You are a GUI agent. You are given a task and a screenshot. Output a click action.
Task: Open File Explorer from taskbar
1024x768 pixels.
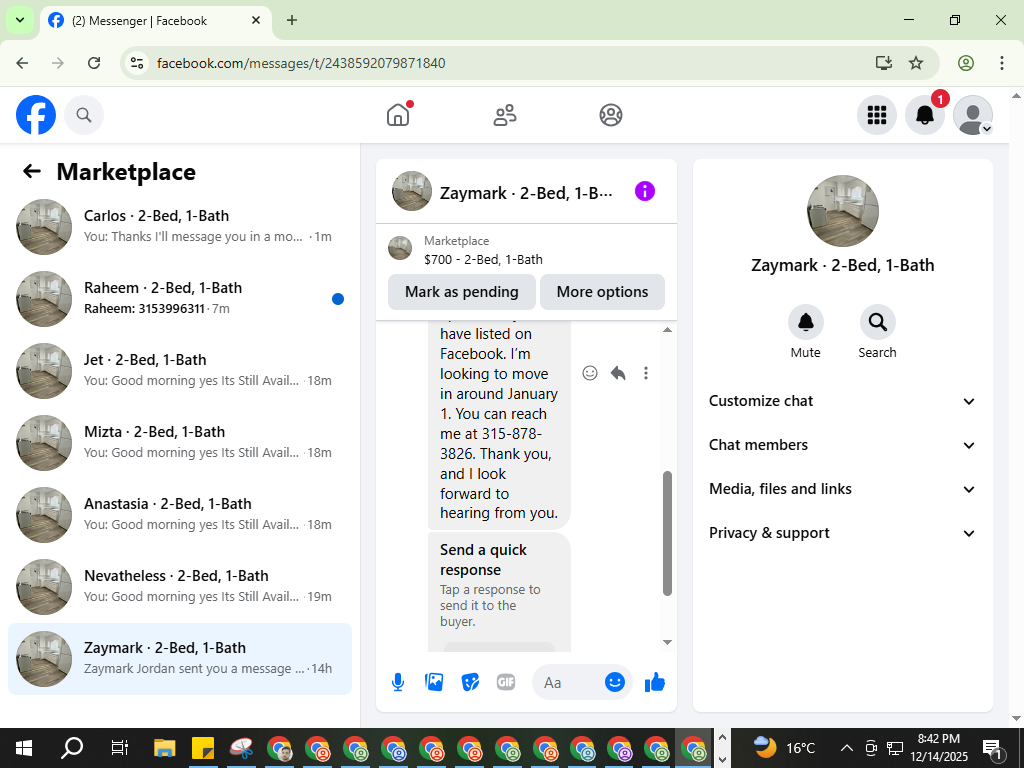(x=165, y=748)
